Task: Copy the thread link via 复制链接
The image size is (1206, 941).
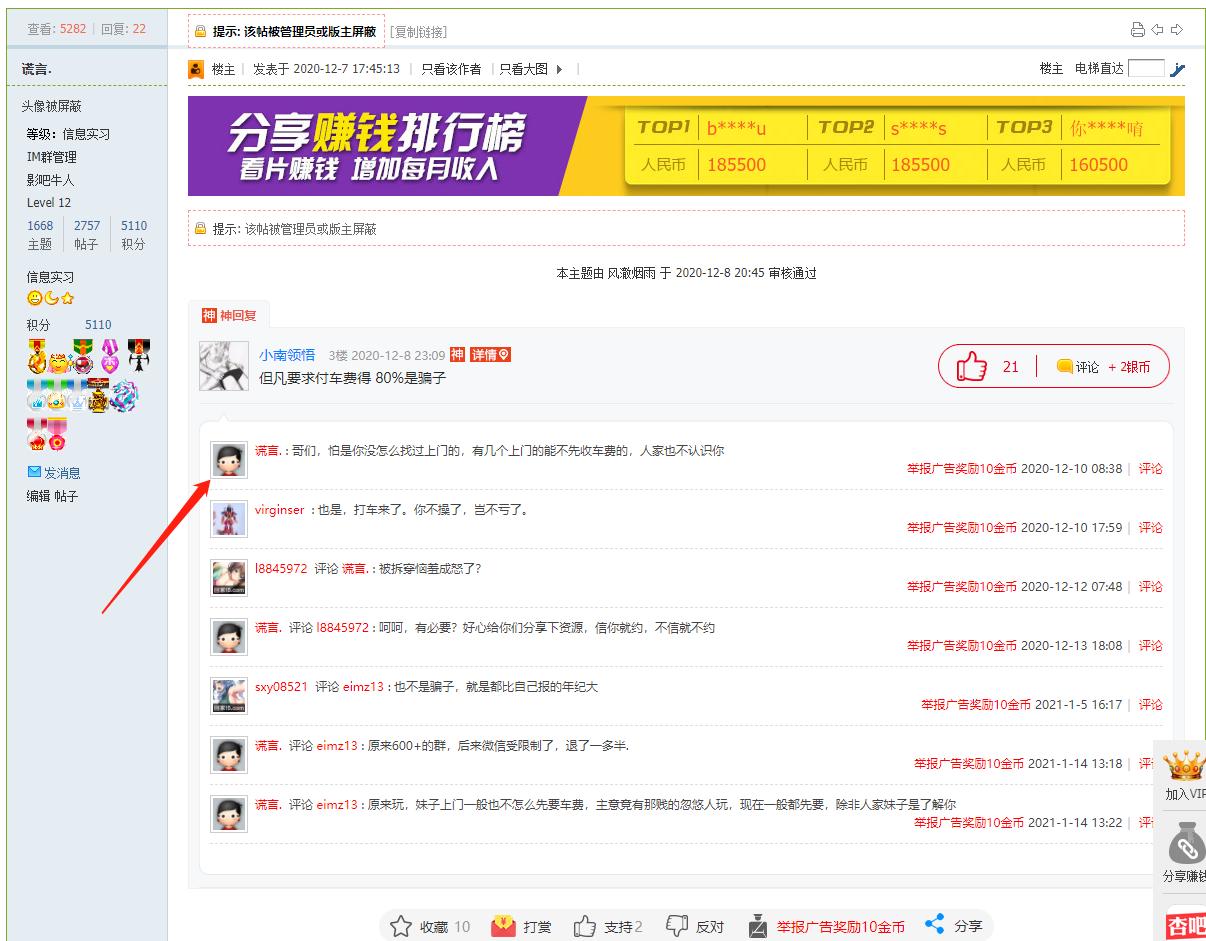Action: tap(418, 32)
